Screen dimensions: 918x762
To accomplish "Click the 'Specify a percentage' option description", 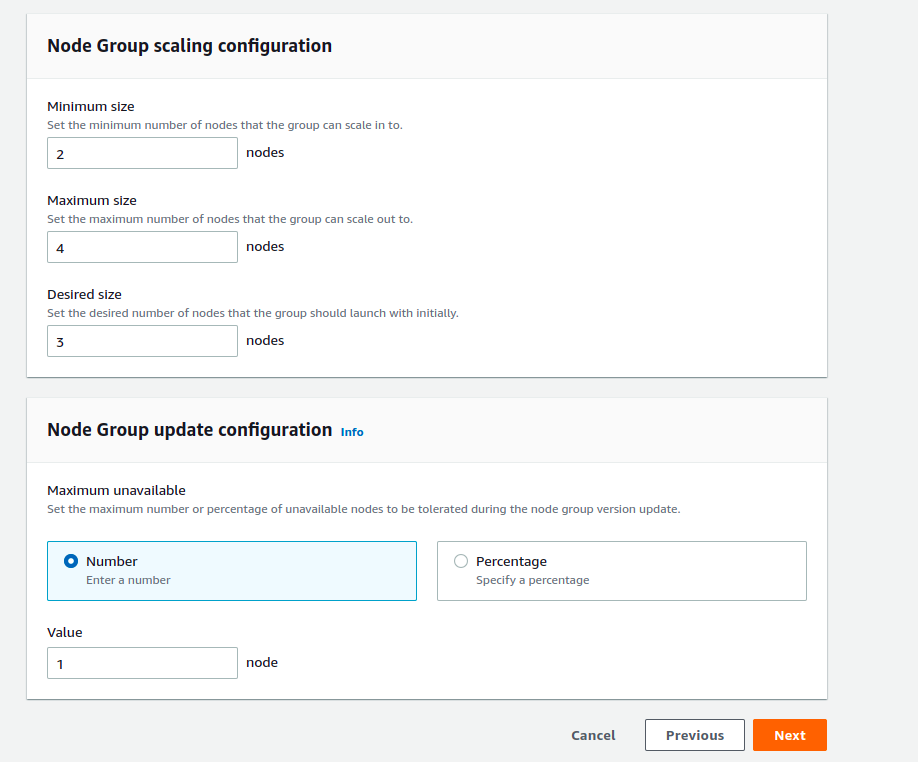I will [532, 580].
